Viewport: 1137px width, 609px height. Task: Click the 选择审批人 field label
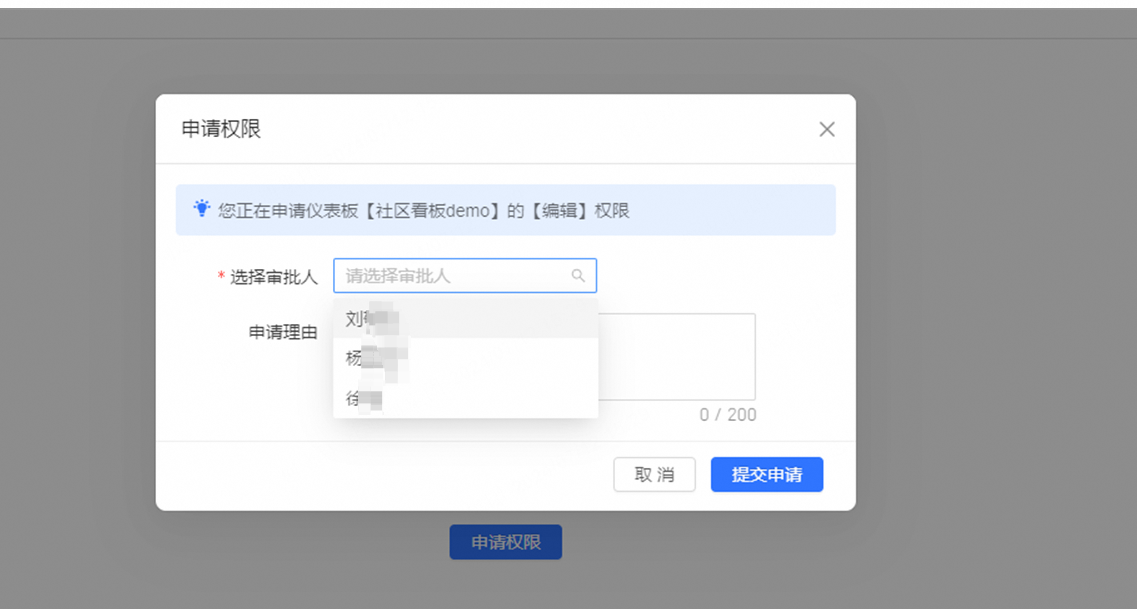pos(273,277)
